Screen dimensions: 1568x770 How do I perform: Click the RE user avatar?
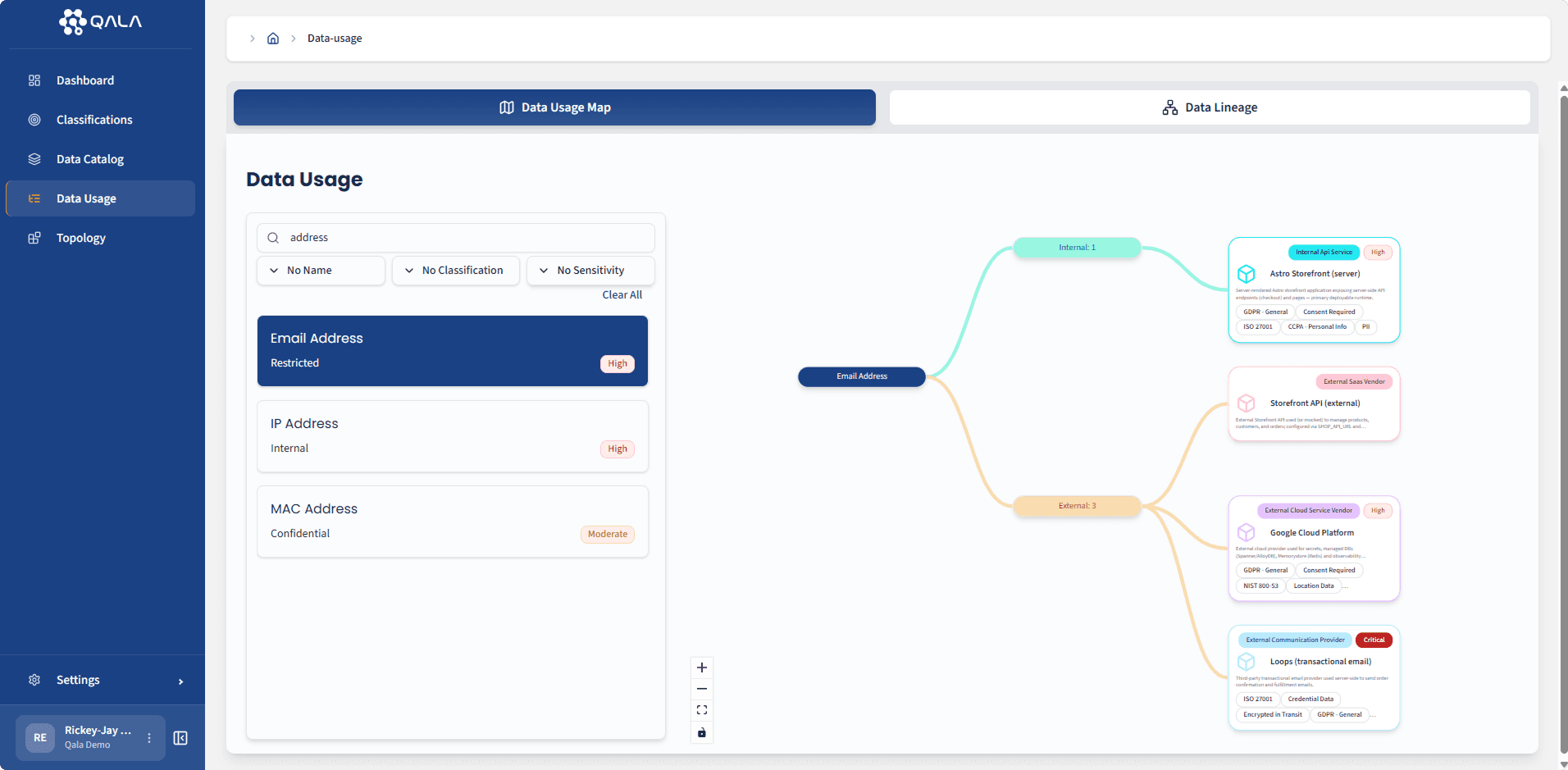coord(40,738)
